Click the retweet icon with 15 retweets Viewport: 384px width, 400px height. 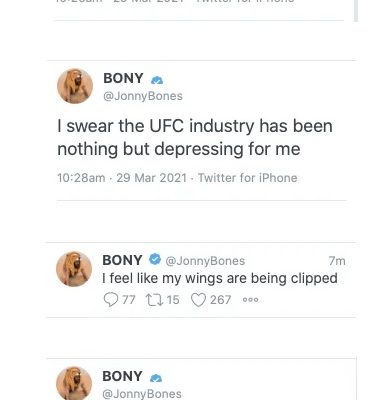tap(154, 300)
